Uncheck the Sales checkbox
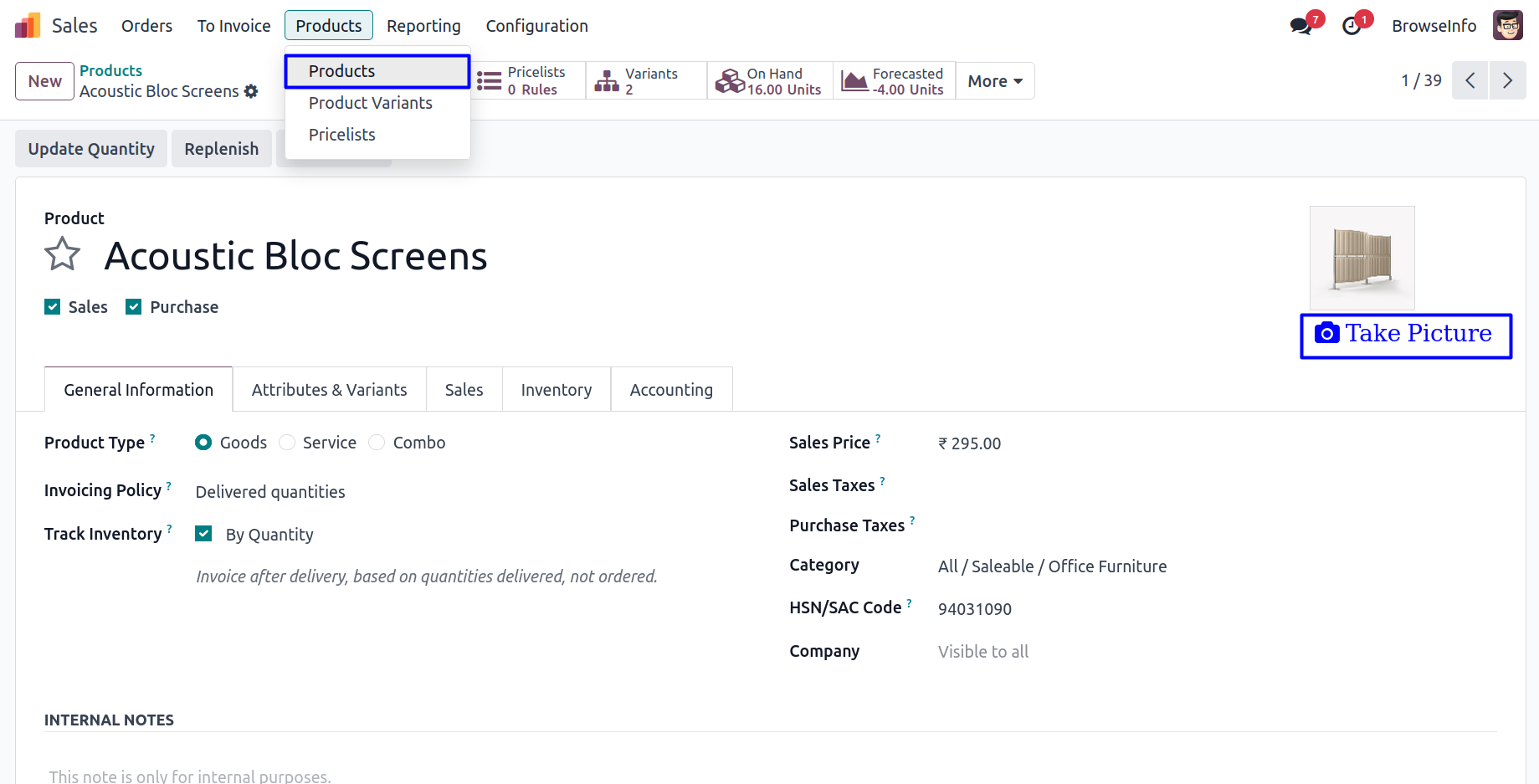 coord(53,307)
